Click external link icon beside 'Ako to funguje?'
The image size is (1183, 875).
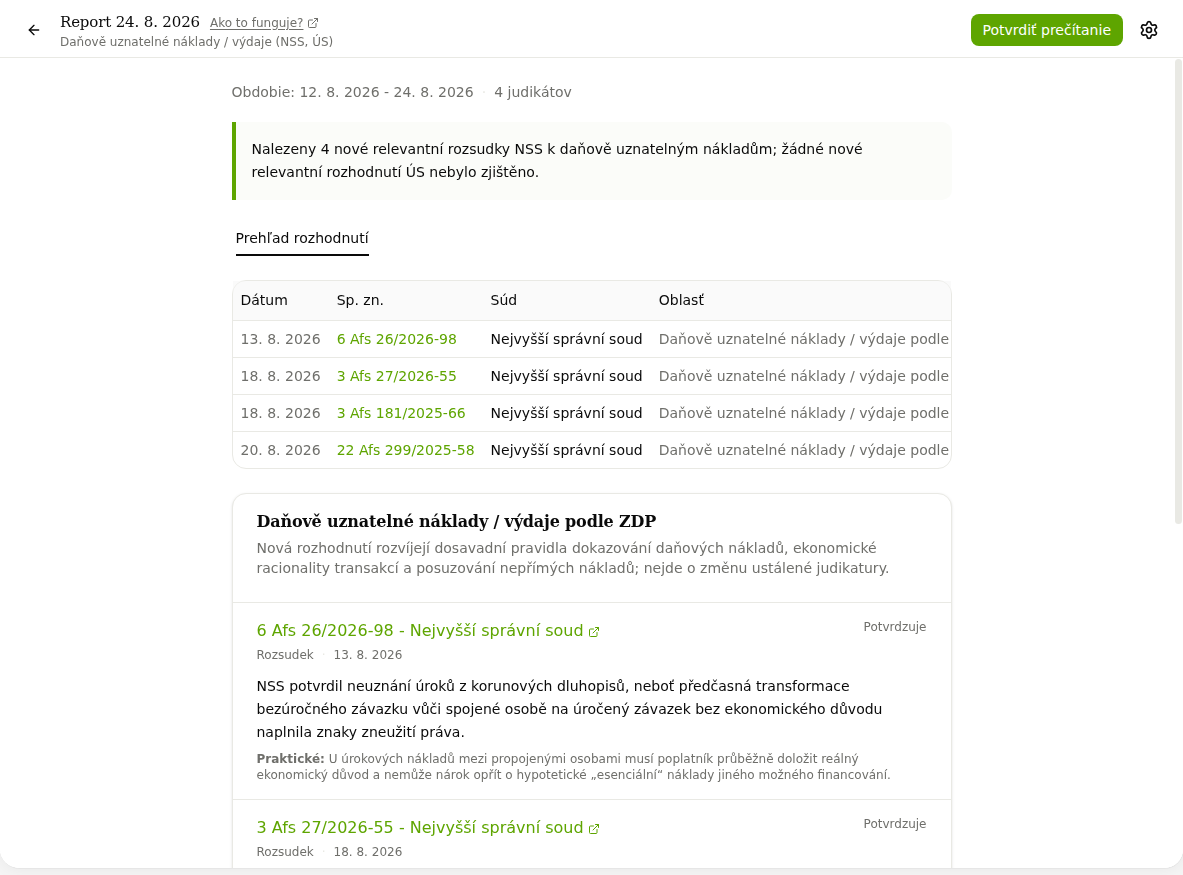(313, 23)
